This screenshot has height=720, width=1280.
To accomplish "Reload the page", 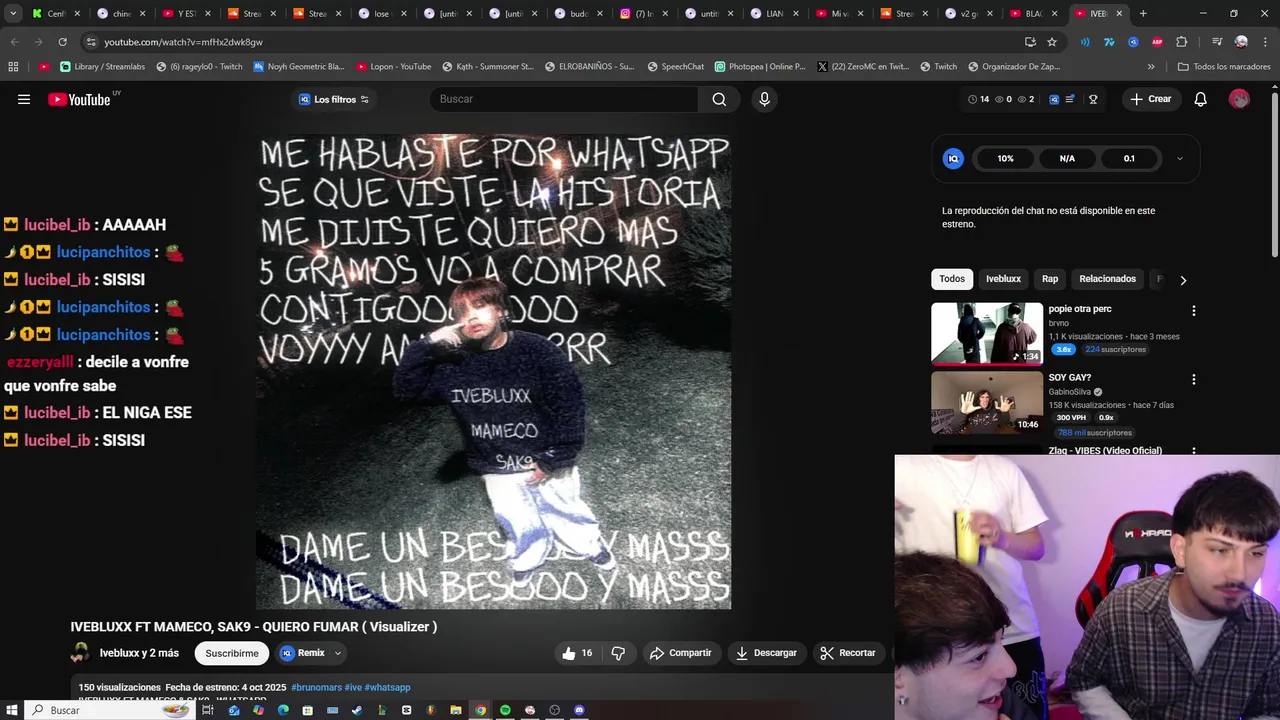I will (62, 42).
